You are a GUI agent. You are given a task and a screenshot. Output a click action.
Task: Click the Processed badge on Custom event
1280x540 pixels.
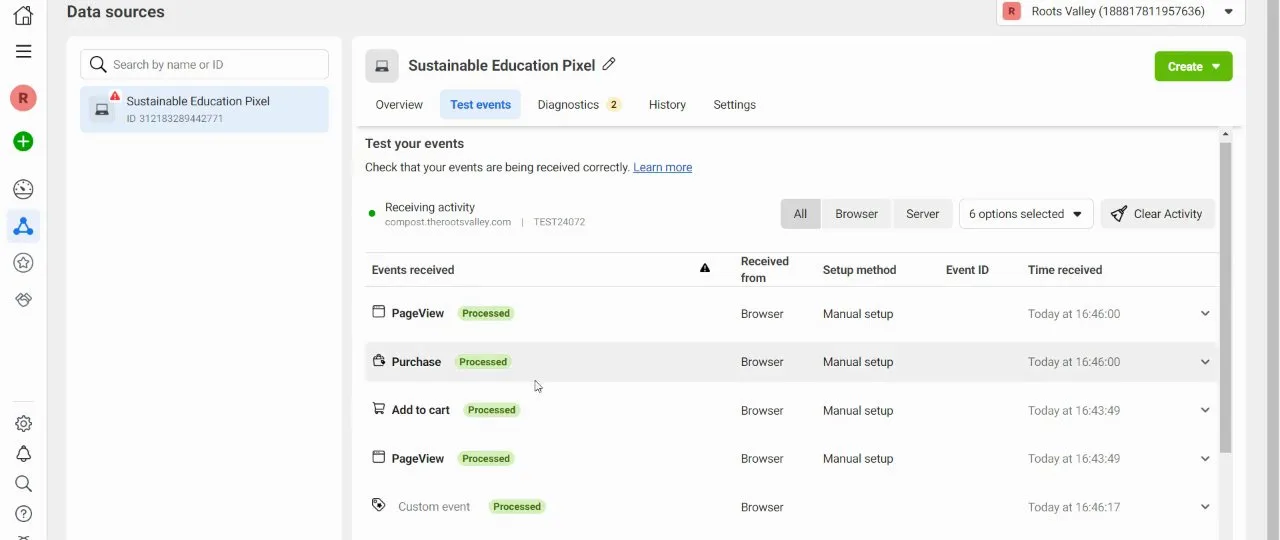[517, 507]
